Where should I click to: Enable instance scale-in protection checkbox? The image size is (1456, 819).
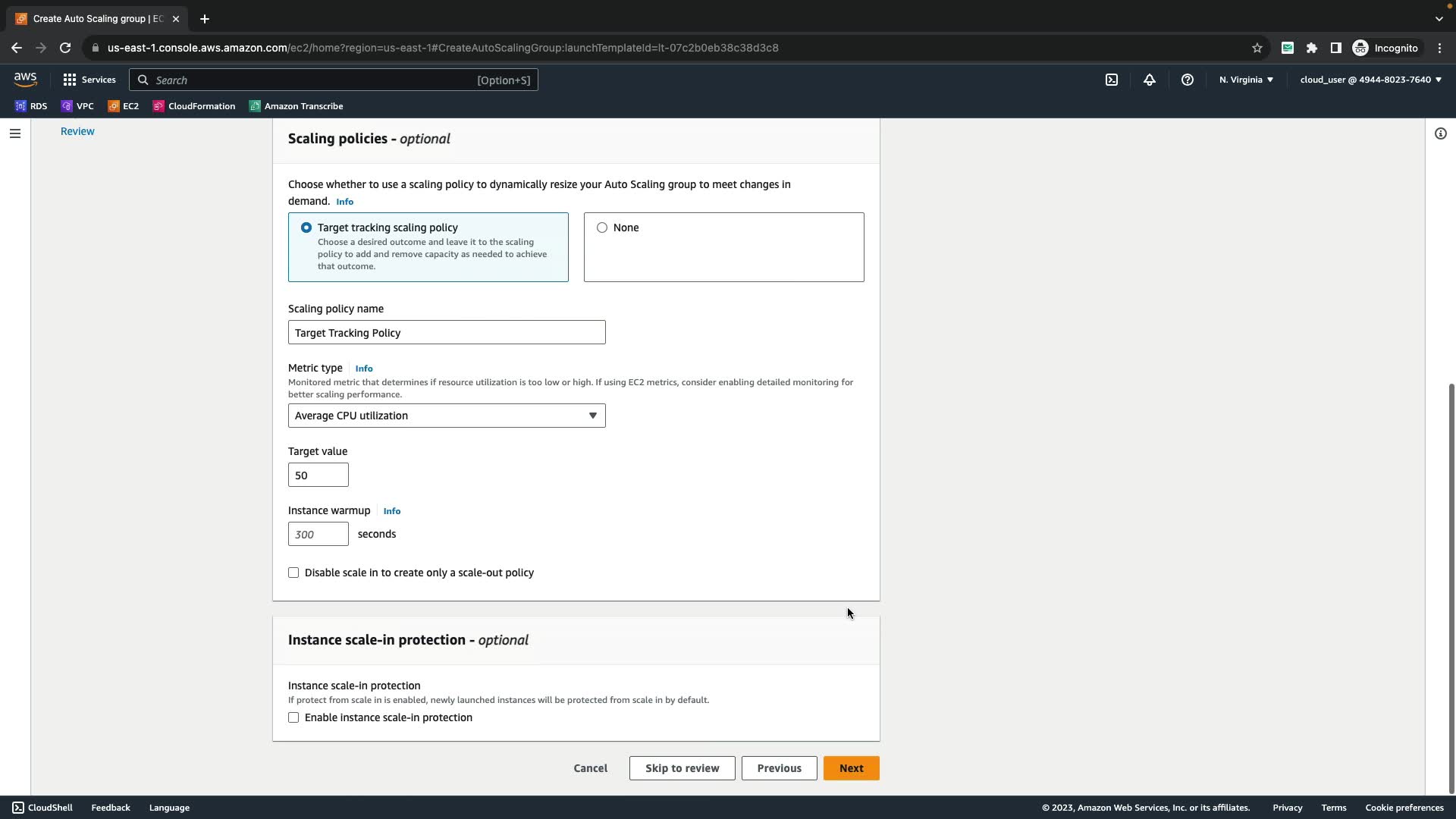tap(293, 717)
